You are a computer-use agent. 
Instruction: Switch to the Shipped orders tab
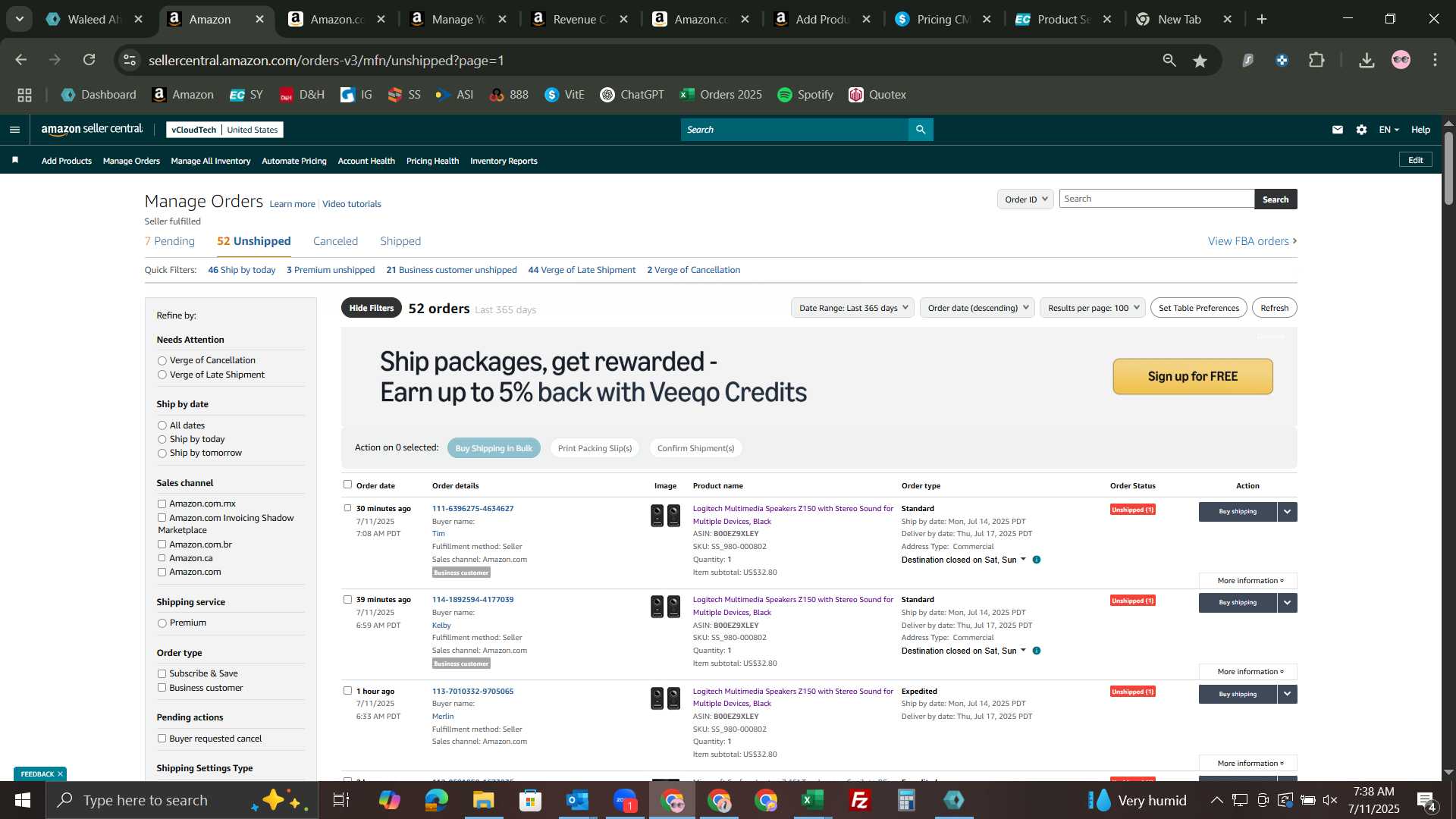pos(400,241)
